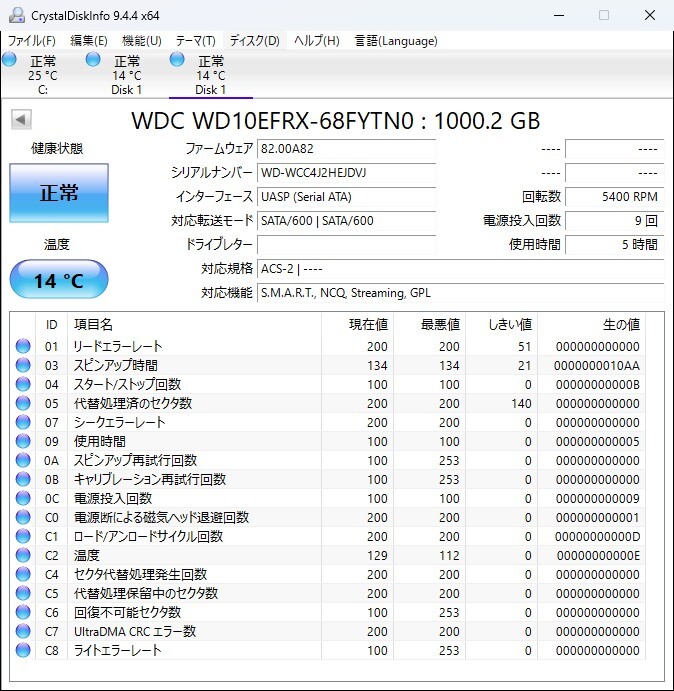Select the ロード/アンロードサイクル回数 raw value 00000000000D
The image size is (674, 691).
(x=597, y=536)
